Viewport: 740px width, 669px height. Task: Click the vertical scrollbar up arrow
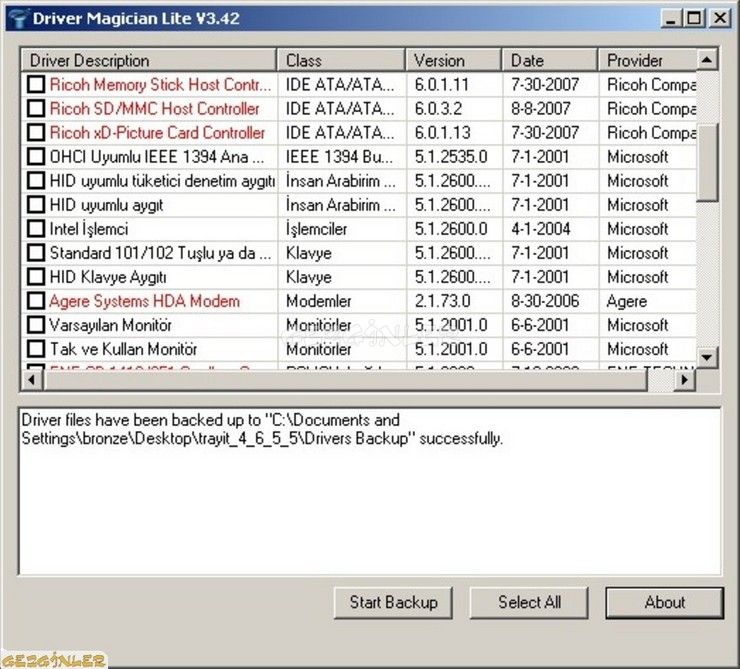707,60
